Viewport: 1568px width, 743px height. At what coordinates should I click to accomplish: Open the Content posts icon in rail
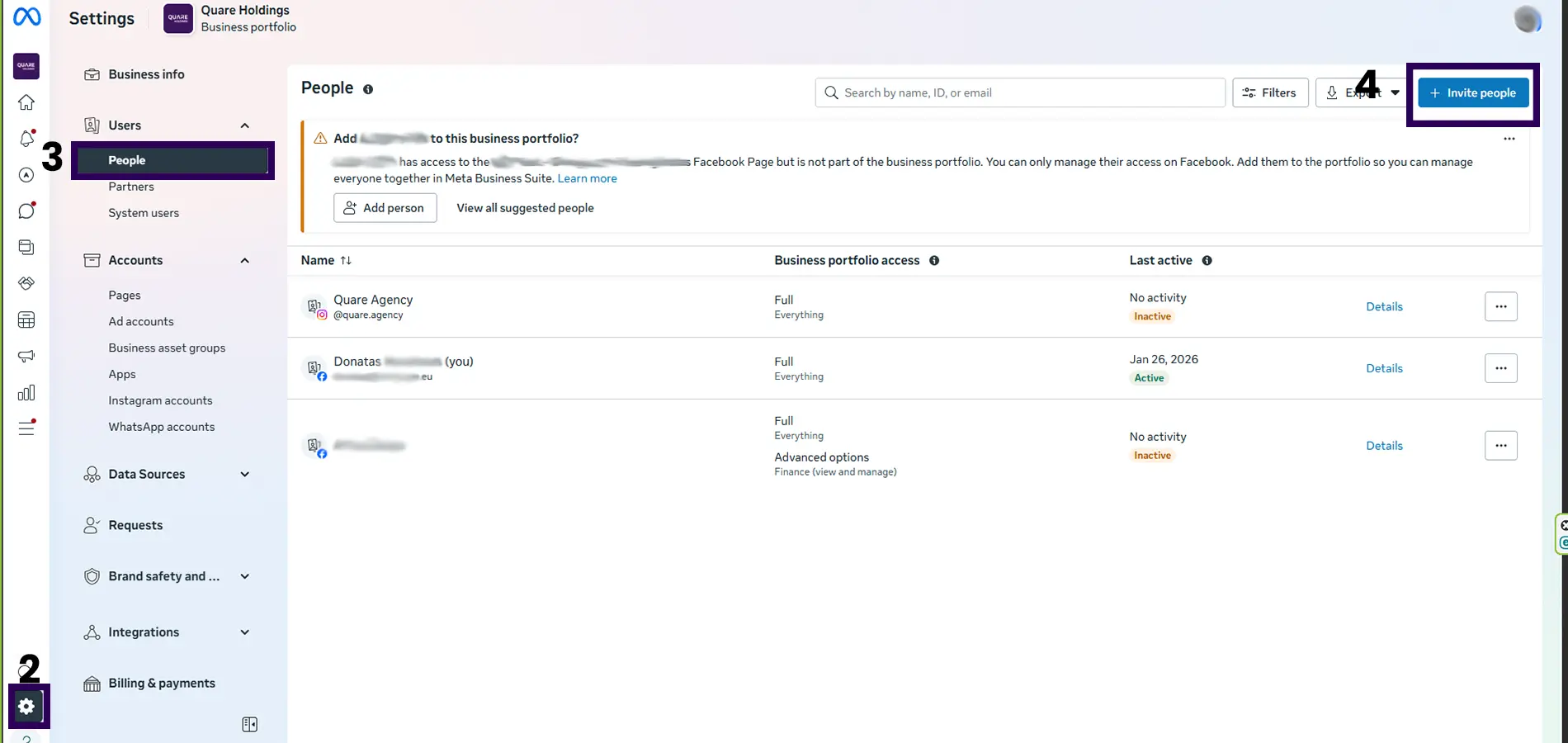click(26, 247)
